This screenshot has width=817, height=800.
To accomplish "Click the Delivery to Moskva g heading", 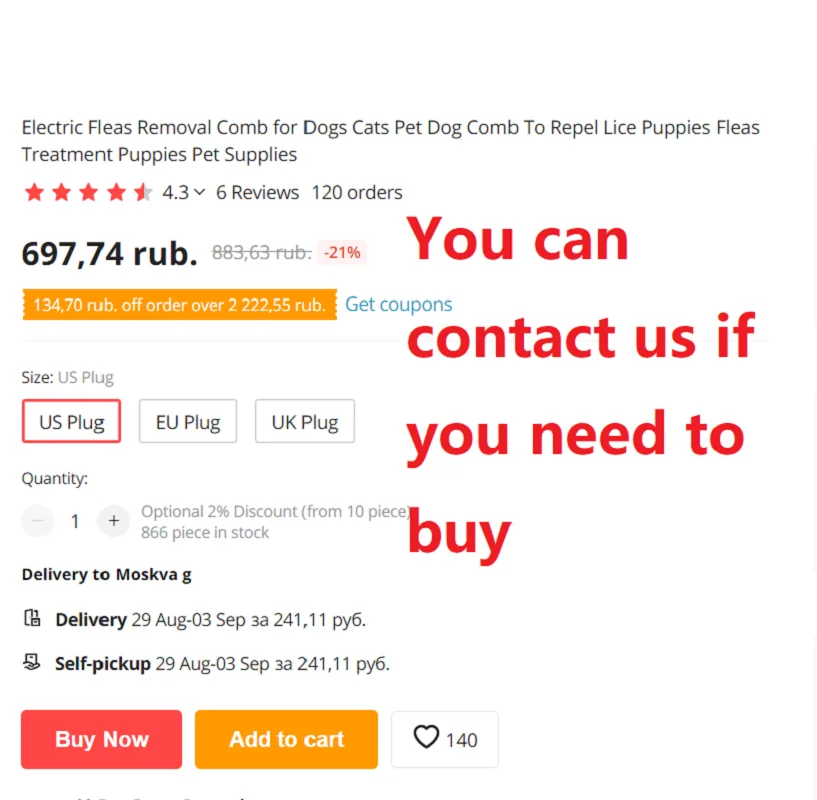I will (107, 574).
